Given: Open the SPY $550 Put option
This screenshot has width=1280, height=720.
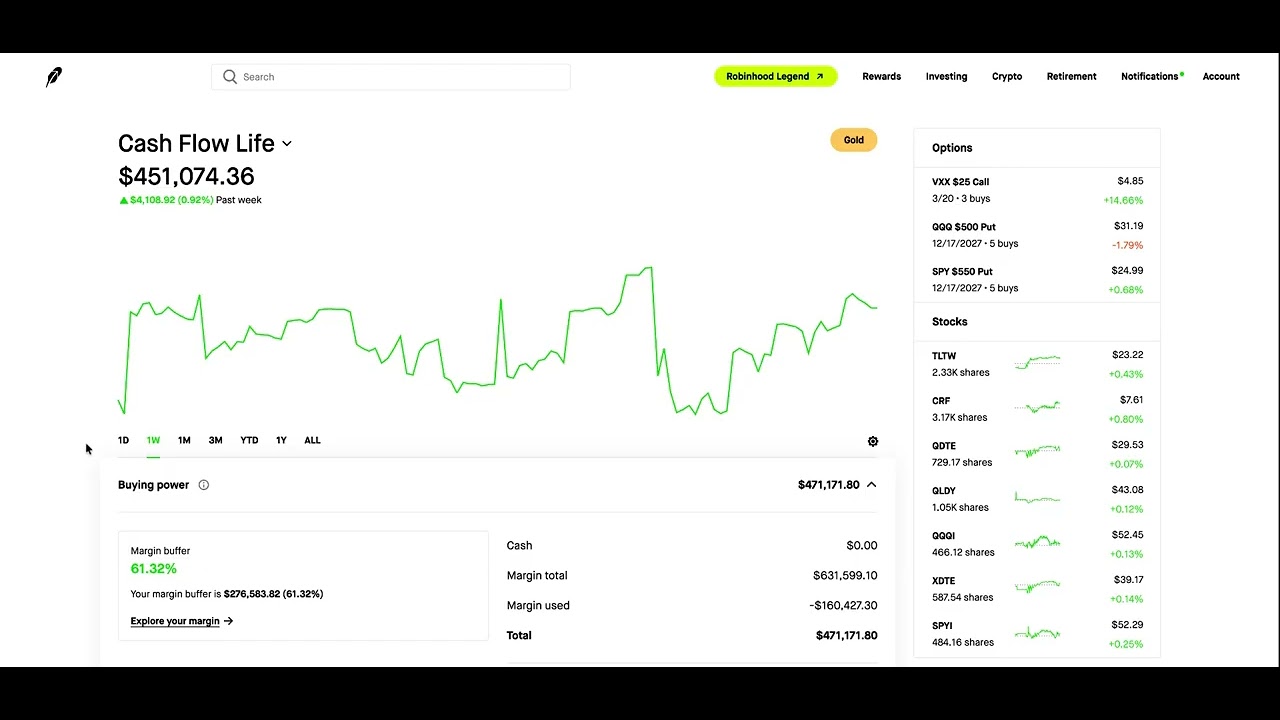Looking at the screenshot, I should (x=1037, y=280).
